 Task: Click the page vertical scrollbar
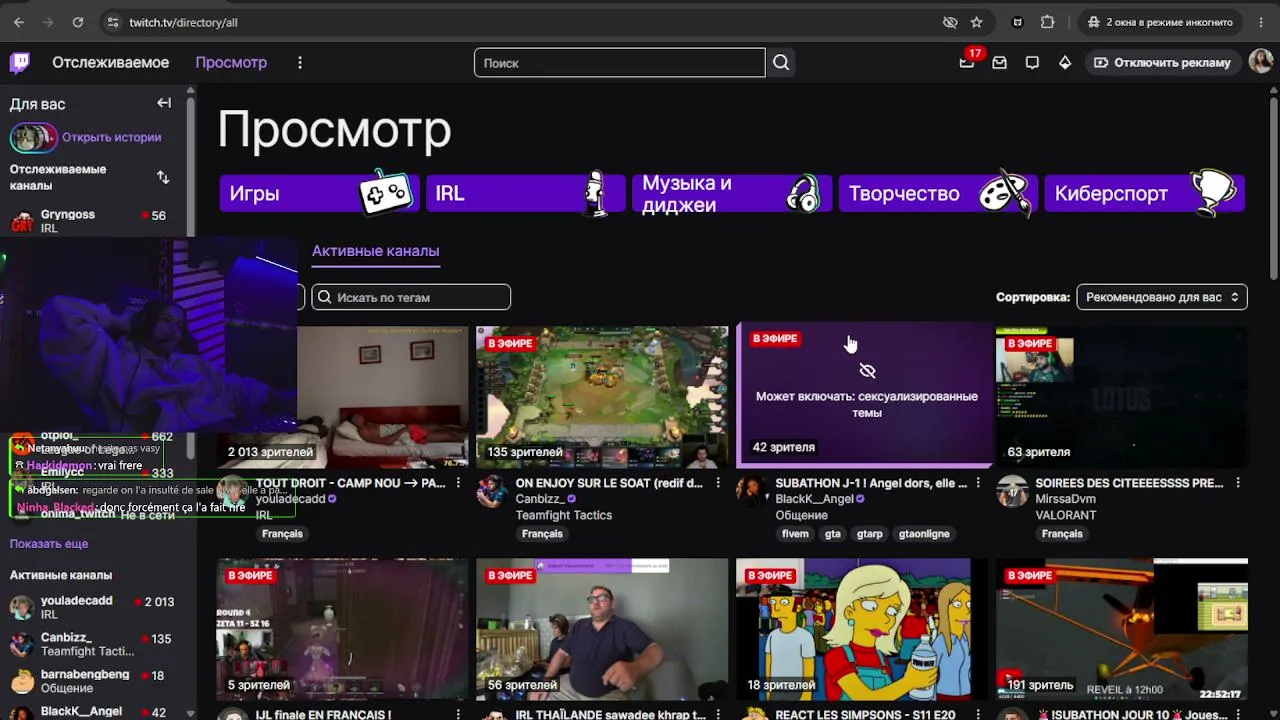(1274, 190)
